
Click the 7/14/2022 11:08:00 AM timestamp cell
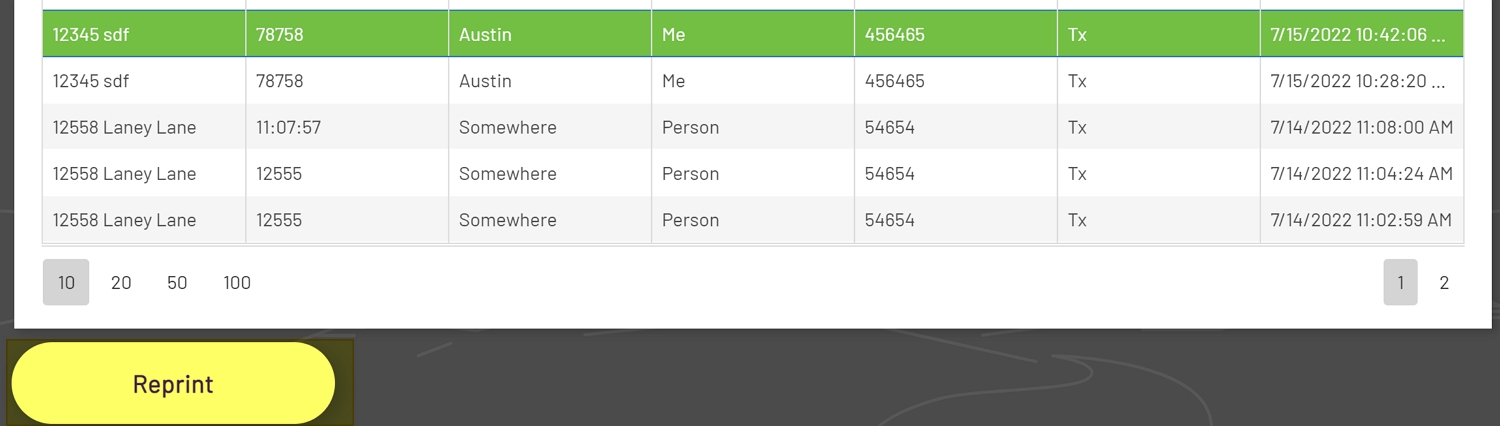tap(1361, 128)
